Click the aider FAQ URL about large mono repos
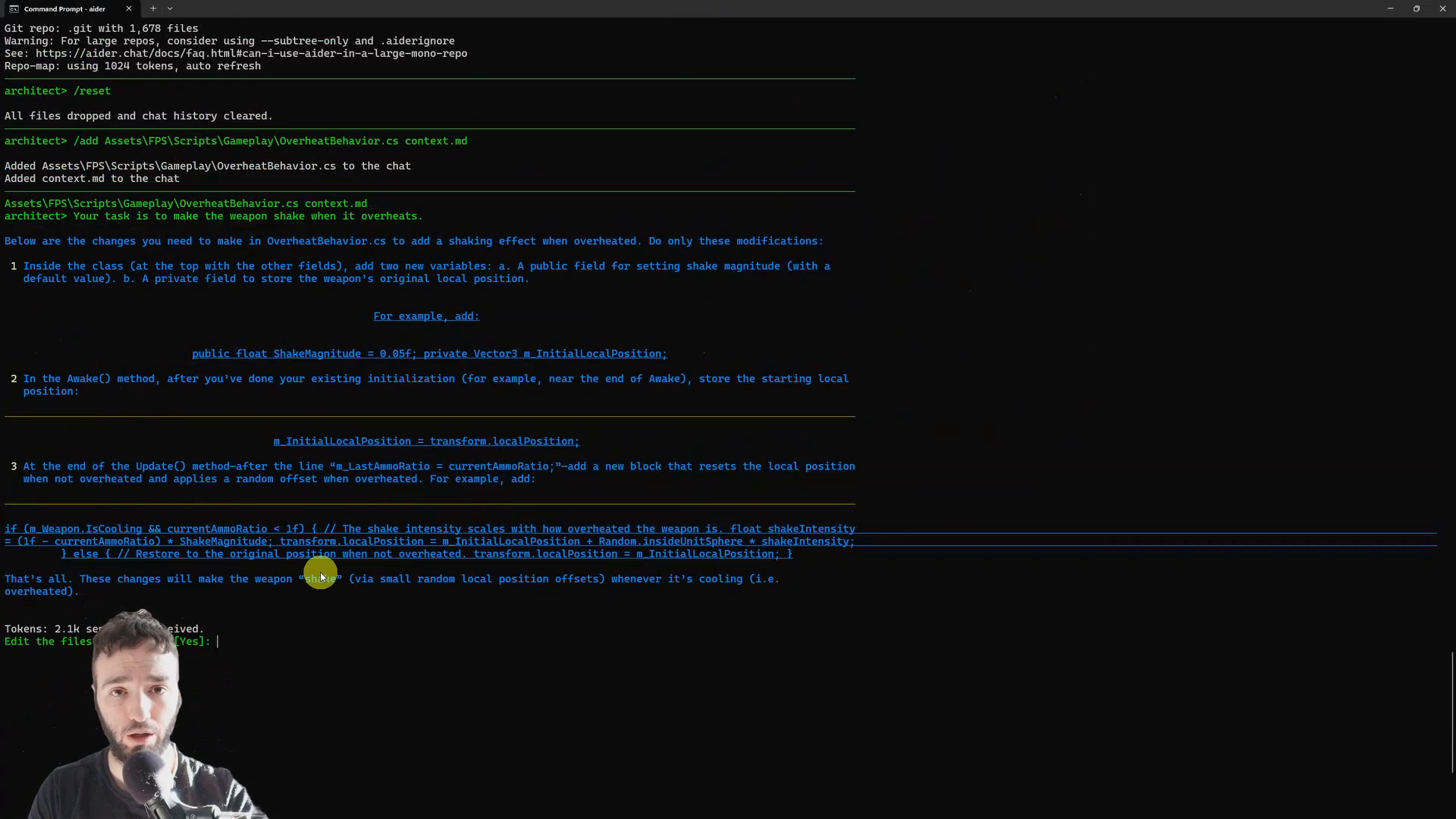 254,53
